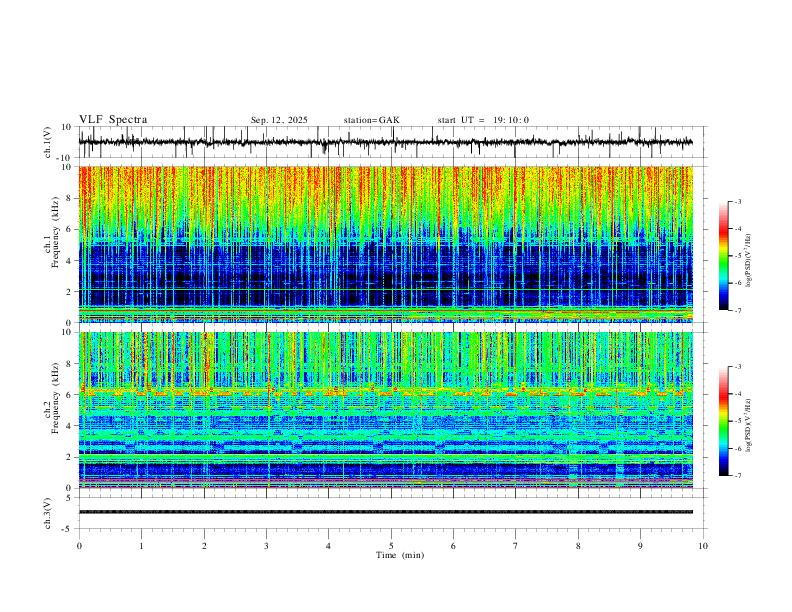792x612 pixels.
Task: Click the time axis tick label "5"
Action: click(x=391, y=546)
